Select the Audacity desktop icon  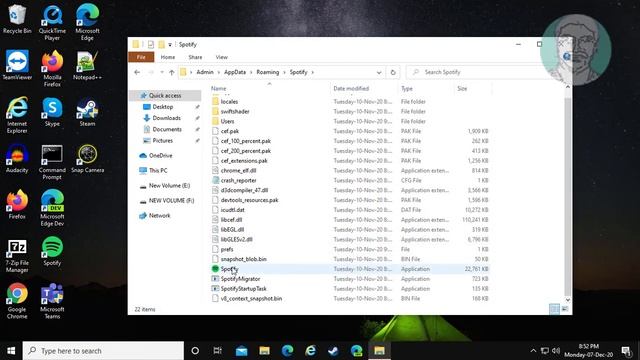pos(17,158)
